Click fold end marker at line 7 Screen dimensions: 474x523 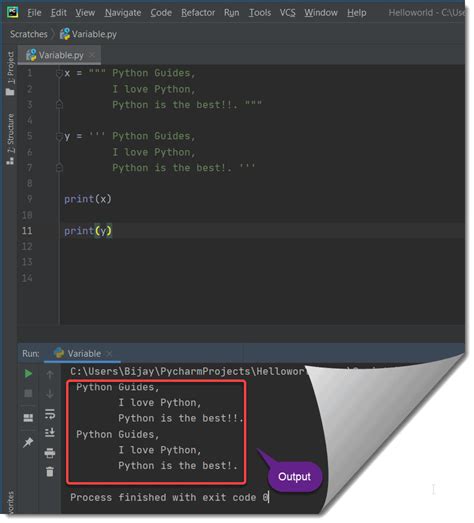click(59, 167)
